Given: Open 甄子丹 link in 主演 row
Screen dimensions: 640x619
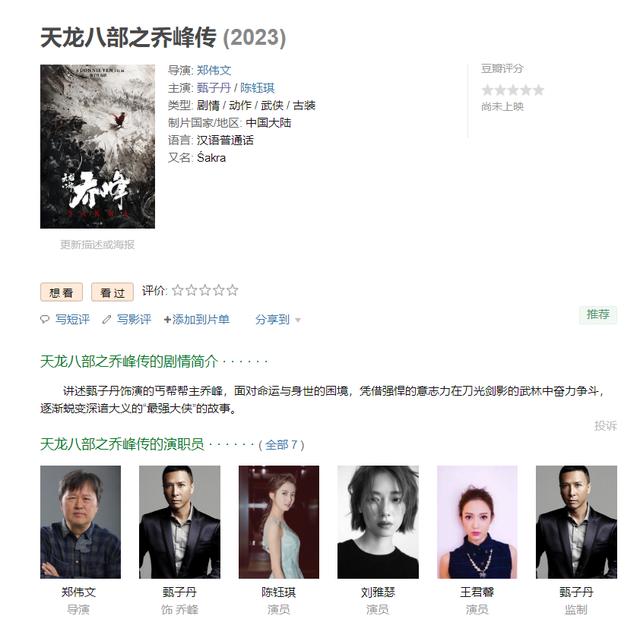Looking at the screenshot, I should coord(214,88).
